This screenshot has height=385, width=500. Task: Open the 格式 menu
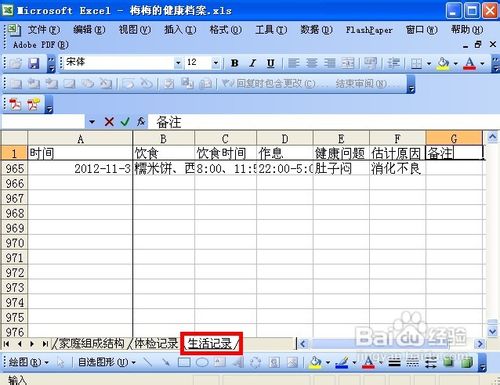225,30
